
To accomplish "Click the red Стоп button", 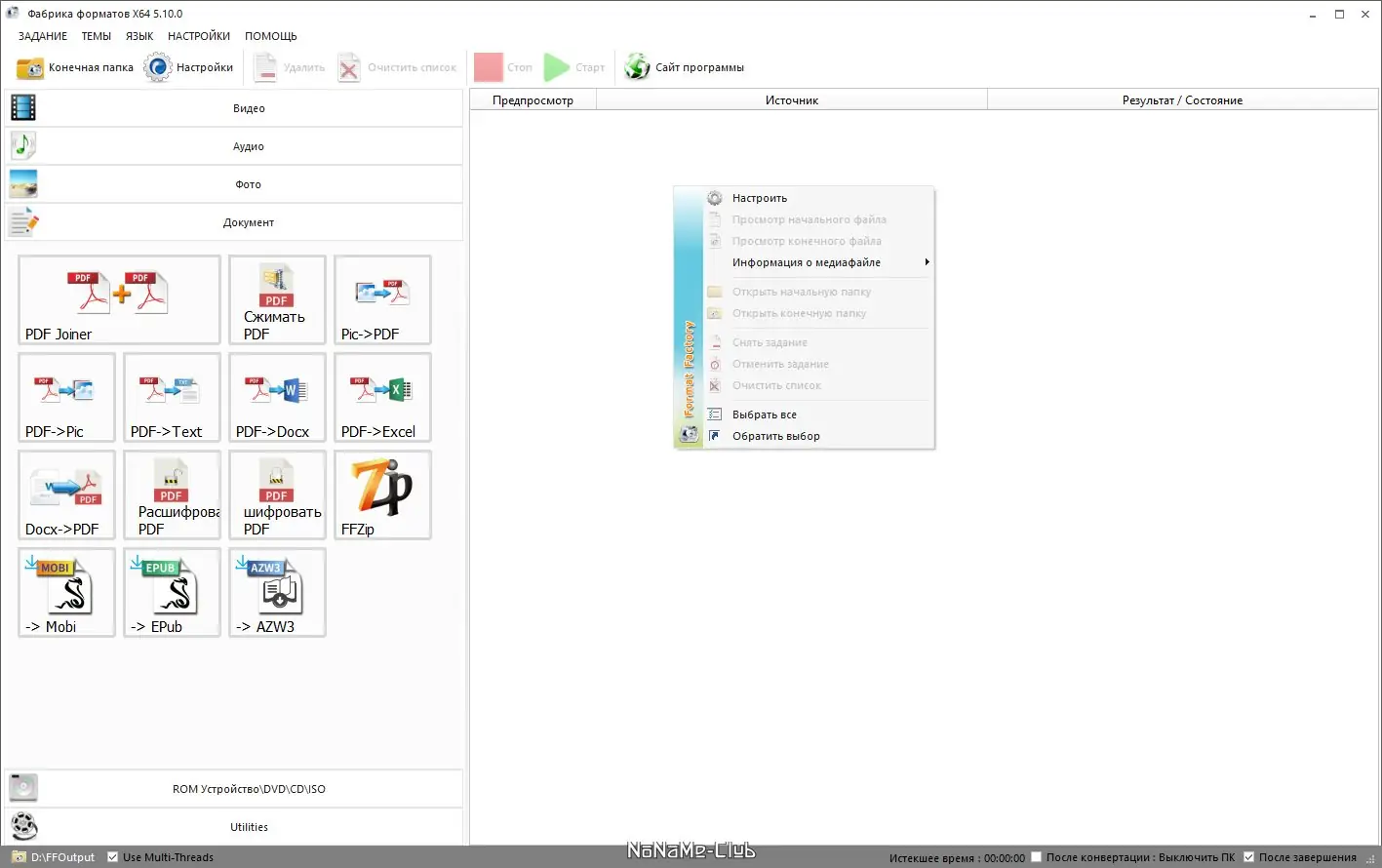I will click(503, 67).
